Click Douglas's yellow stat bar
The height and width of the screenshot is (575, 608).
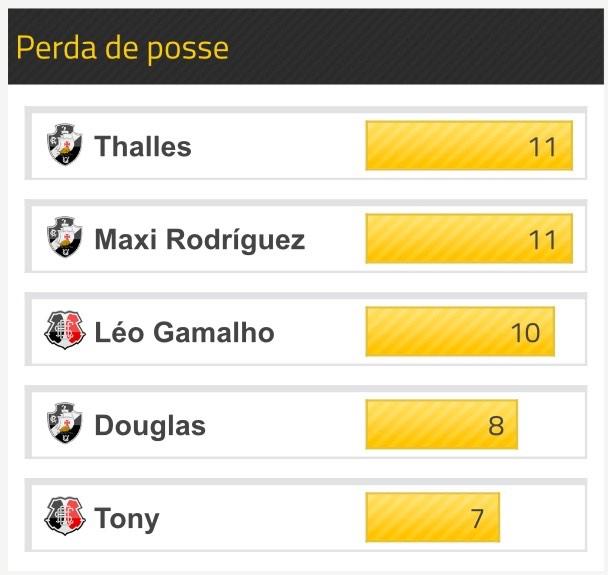441,425
